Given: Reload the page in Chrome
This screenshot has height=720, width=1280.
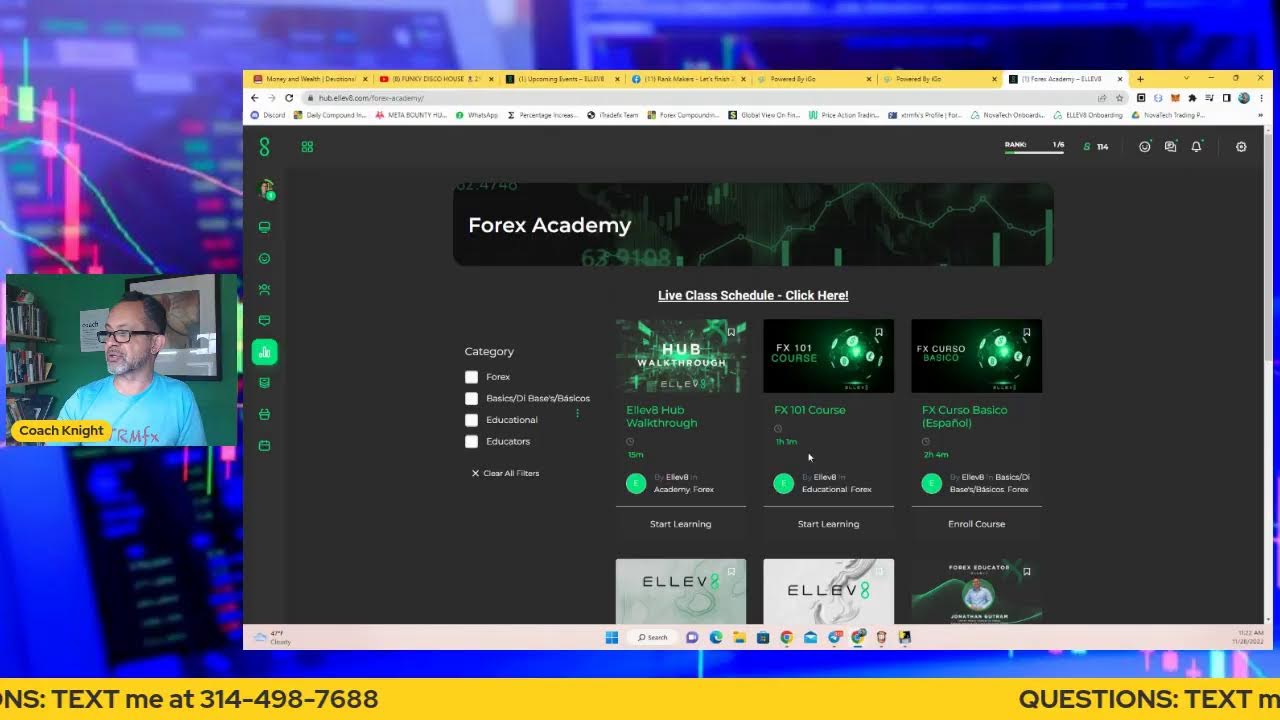Looking at the screenshot, I should point(289,98).
